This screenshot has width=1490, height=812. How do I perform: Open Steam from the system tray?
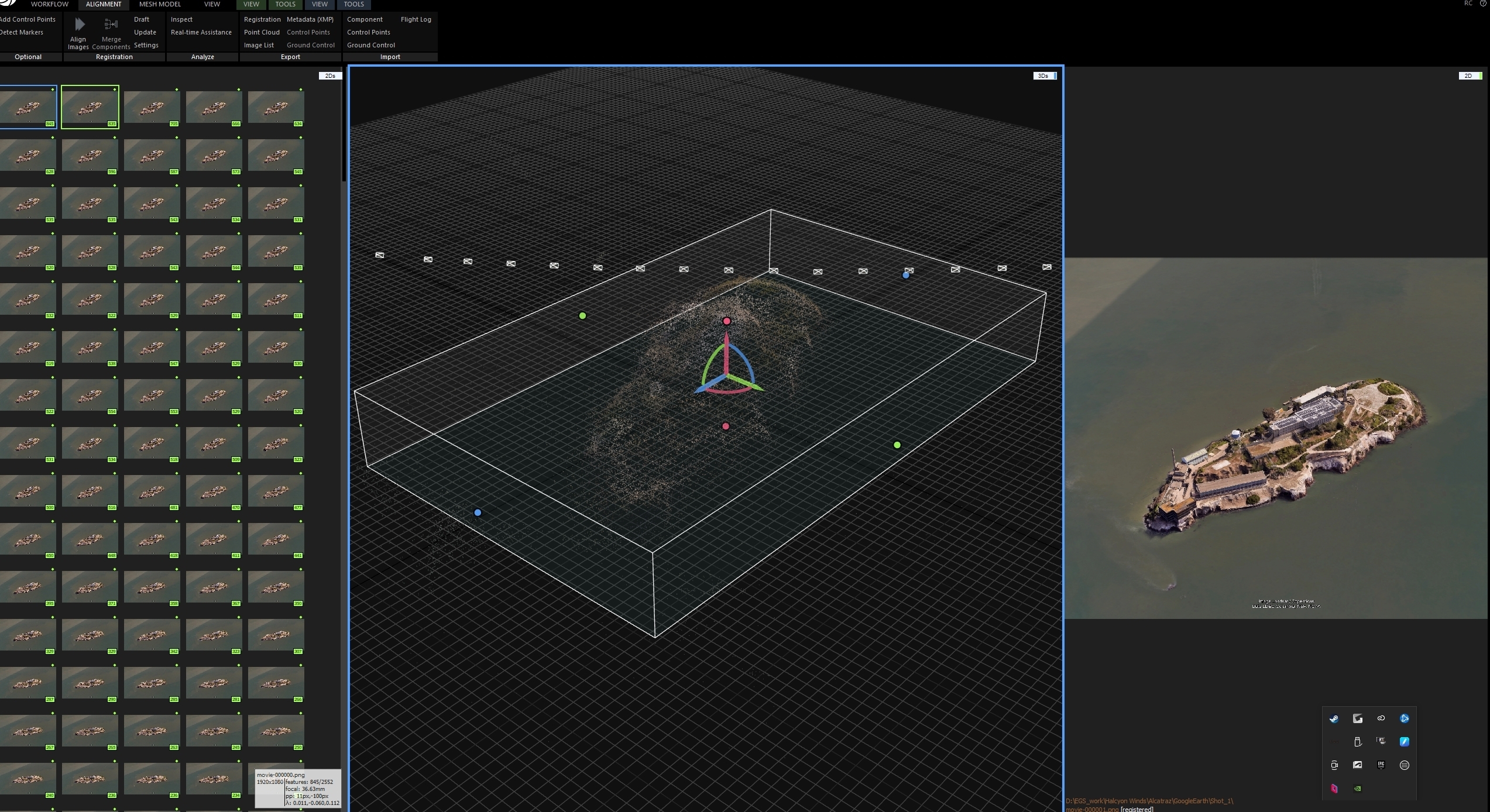point(1334,719)
